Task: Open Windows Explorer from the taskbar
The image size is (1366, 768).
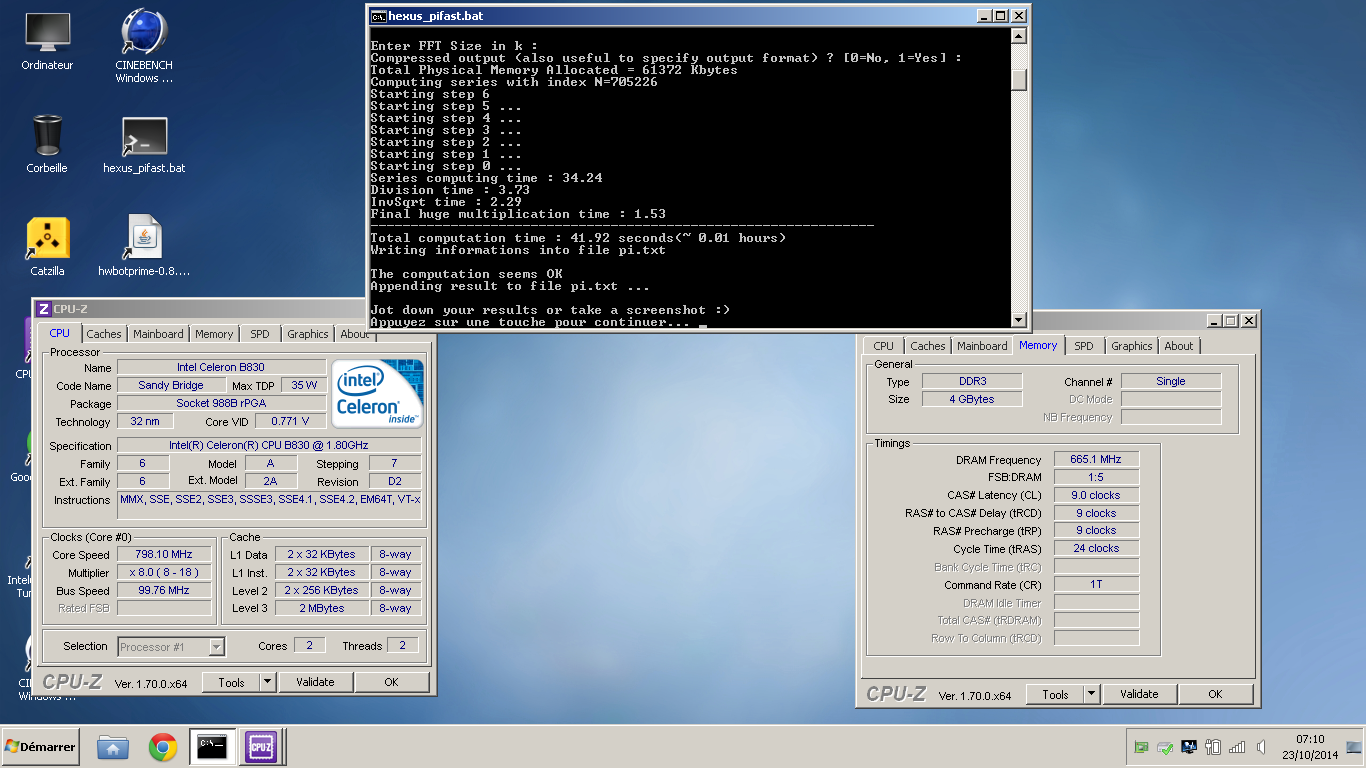Action: 112,747
